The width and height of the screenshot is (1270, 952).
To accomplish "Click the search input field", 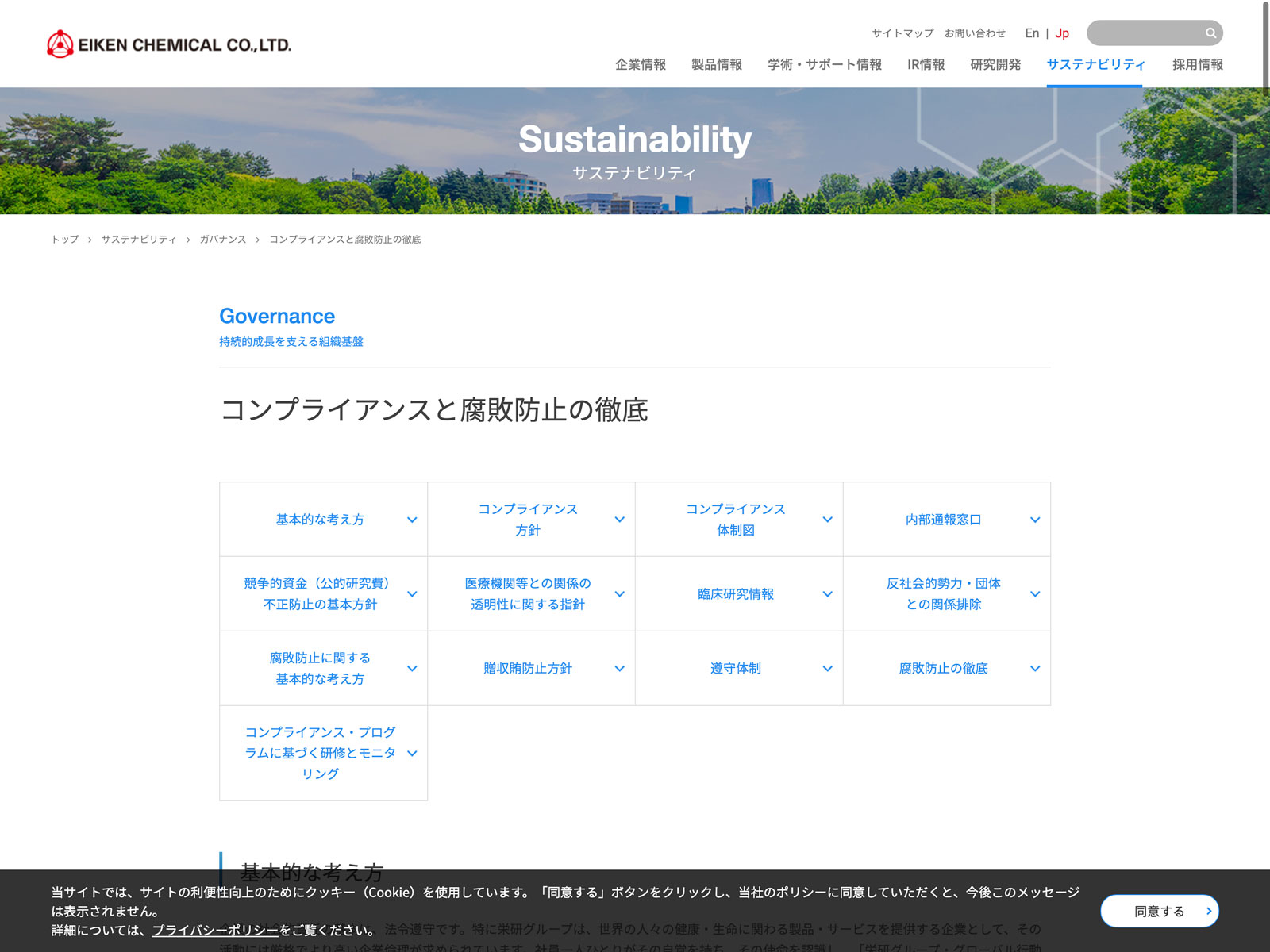I will 1143,33.
